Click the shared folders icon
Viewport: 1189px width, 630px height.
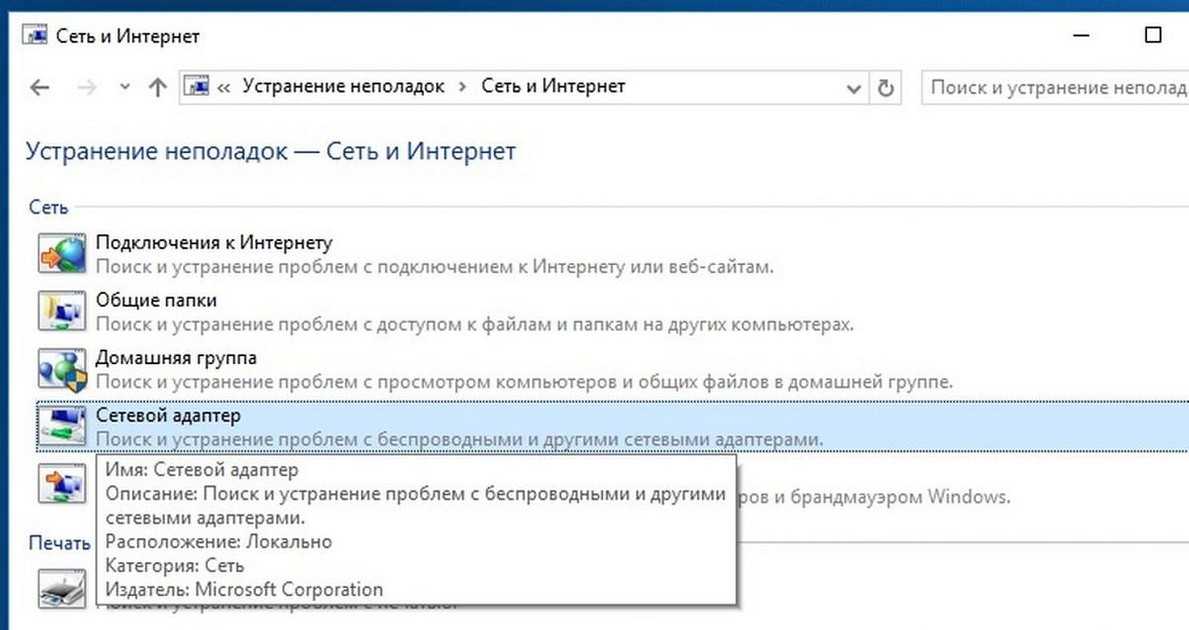pyautogui.click(x=62, y=311)
